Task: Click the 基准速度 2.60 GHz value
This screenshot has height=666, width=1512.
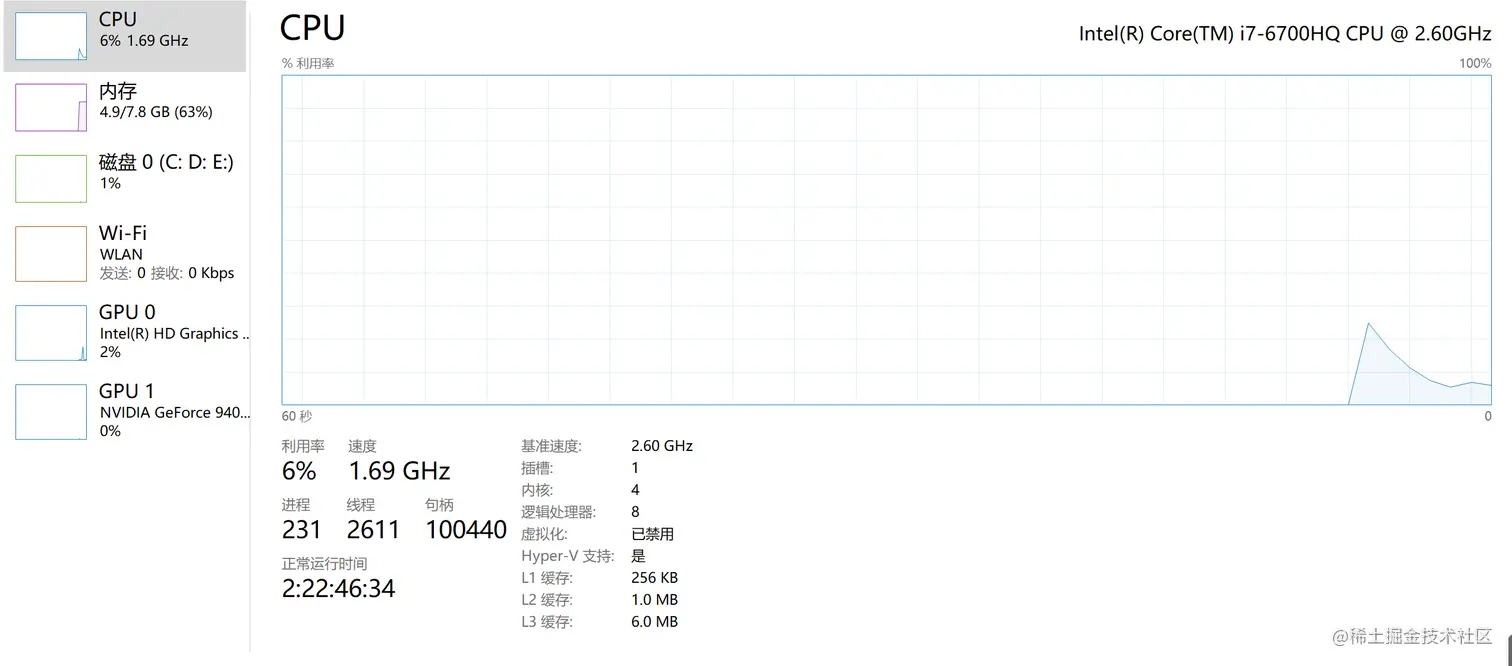Action: pos(662,446)
